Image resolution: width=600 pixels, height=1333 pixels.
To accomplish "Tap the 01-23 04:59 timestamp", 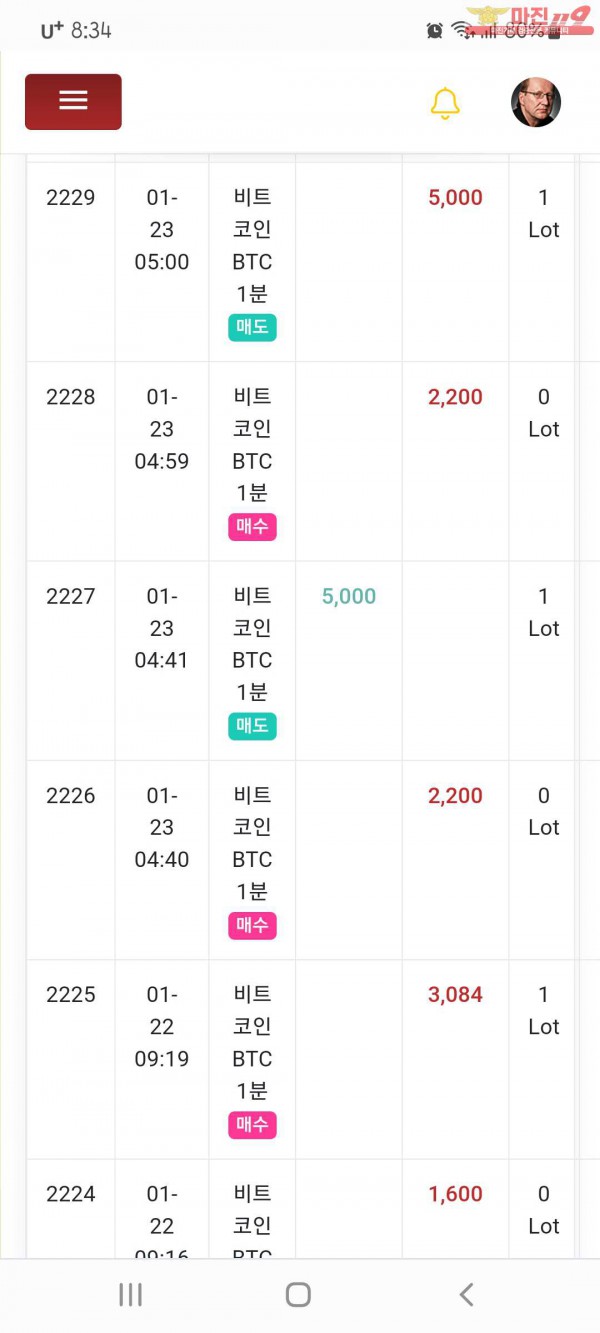I will coord(161,429).
